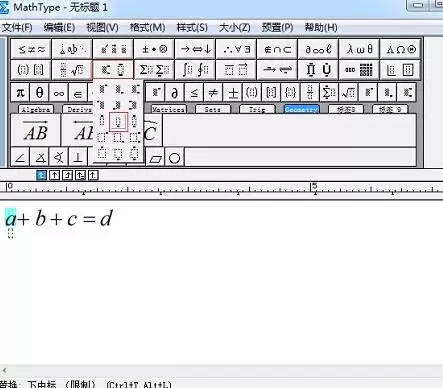The height and width of the screenshot is (388, 443).
Task: Insert the angle symbol
Action: (x=20, y=157)
